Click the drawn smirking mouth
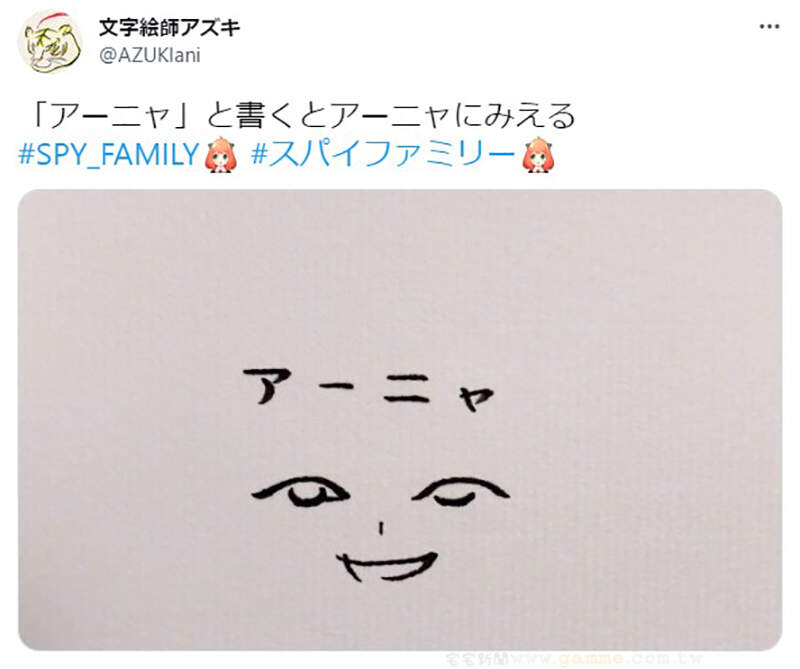Image resolution: width=800 pixels, height=669 pixels. (386, 566)
